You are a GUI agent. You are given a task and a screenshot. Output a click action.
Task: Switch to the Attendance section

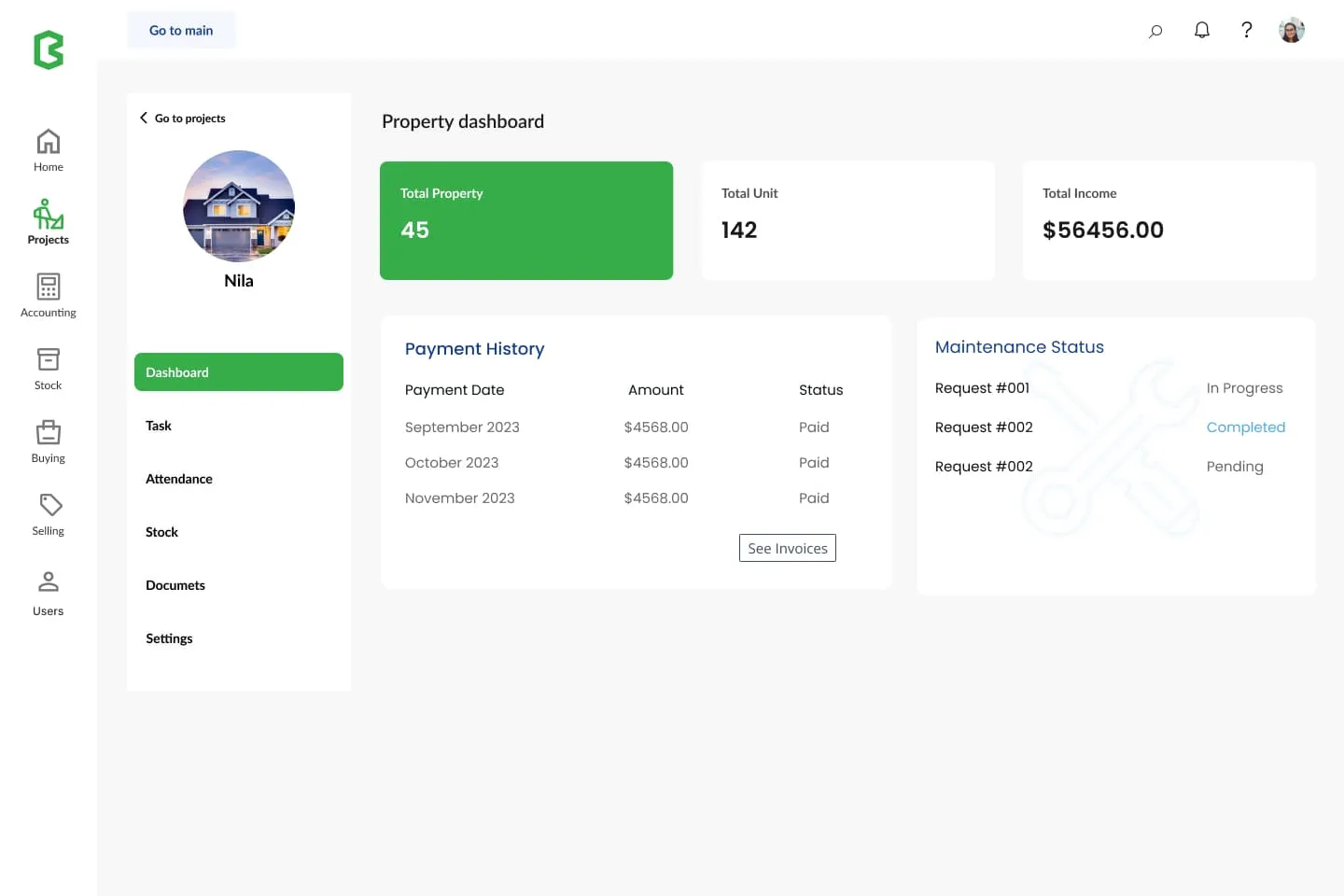[179, 479]
